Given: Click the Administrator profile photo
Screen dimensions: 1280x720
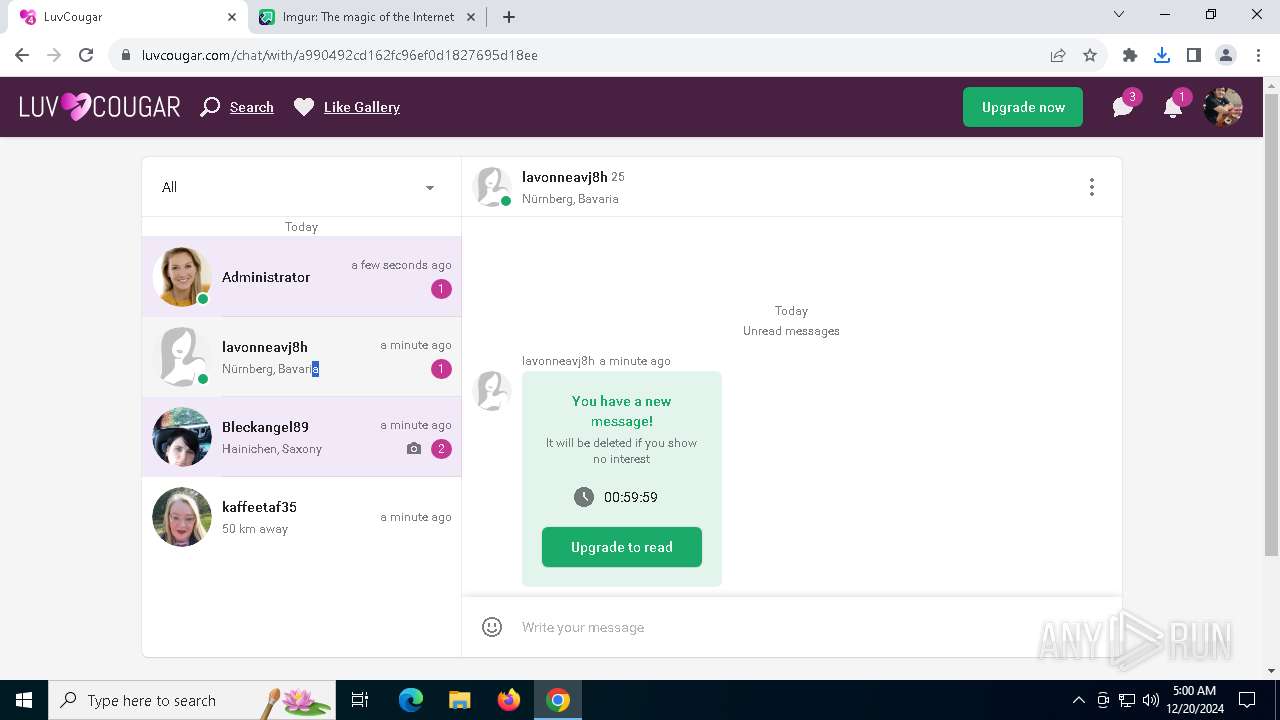Looking at the screenshot, I should pos(182,277).
